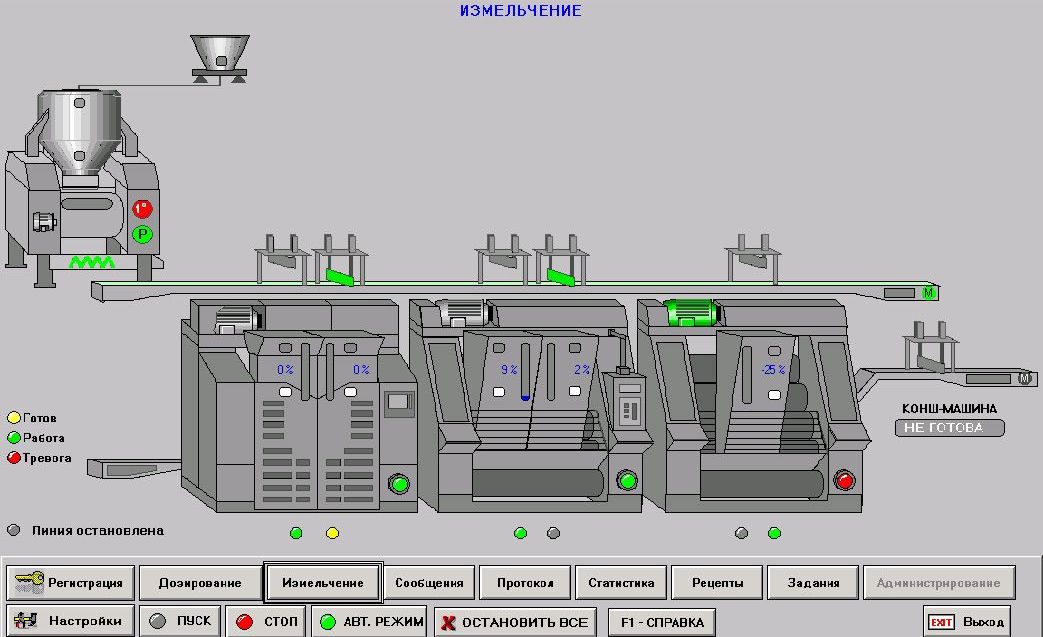Click green indicator below the third mill

(x=774, y=533)
